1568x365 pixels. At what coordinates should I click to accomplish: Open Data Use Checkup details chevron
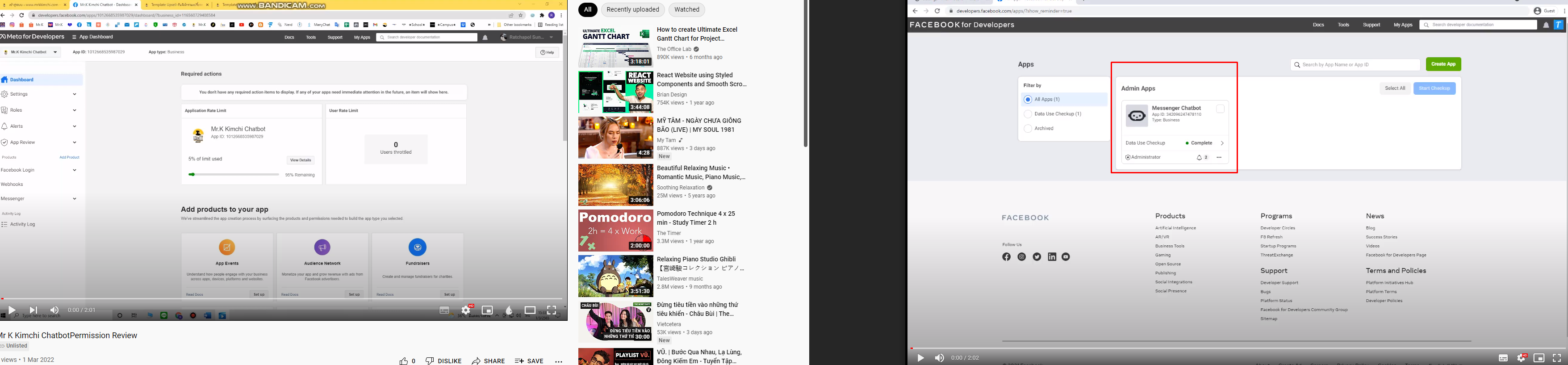tap(1221, 143)
